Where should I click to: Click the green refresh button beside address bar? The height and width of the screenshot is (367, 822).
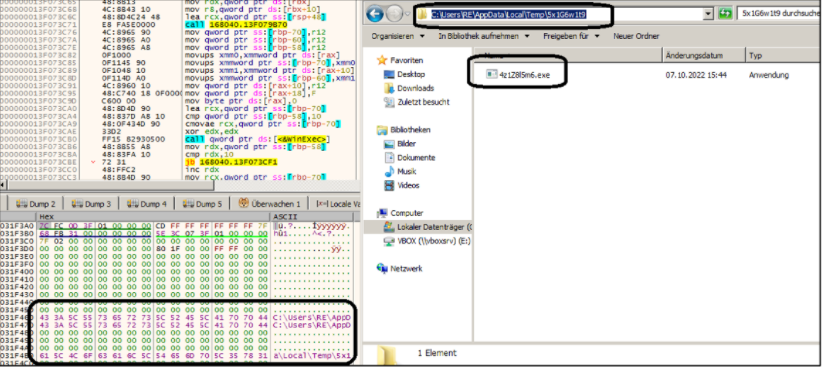(x=726, y=14)
